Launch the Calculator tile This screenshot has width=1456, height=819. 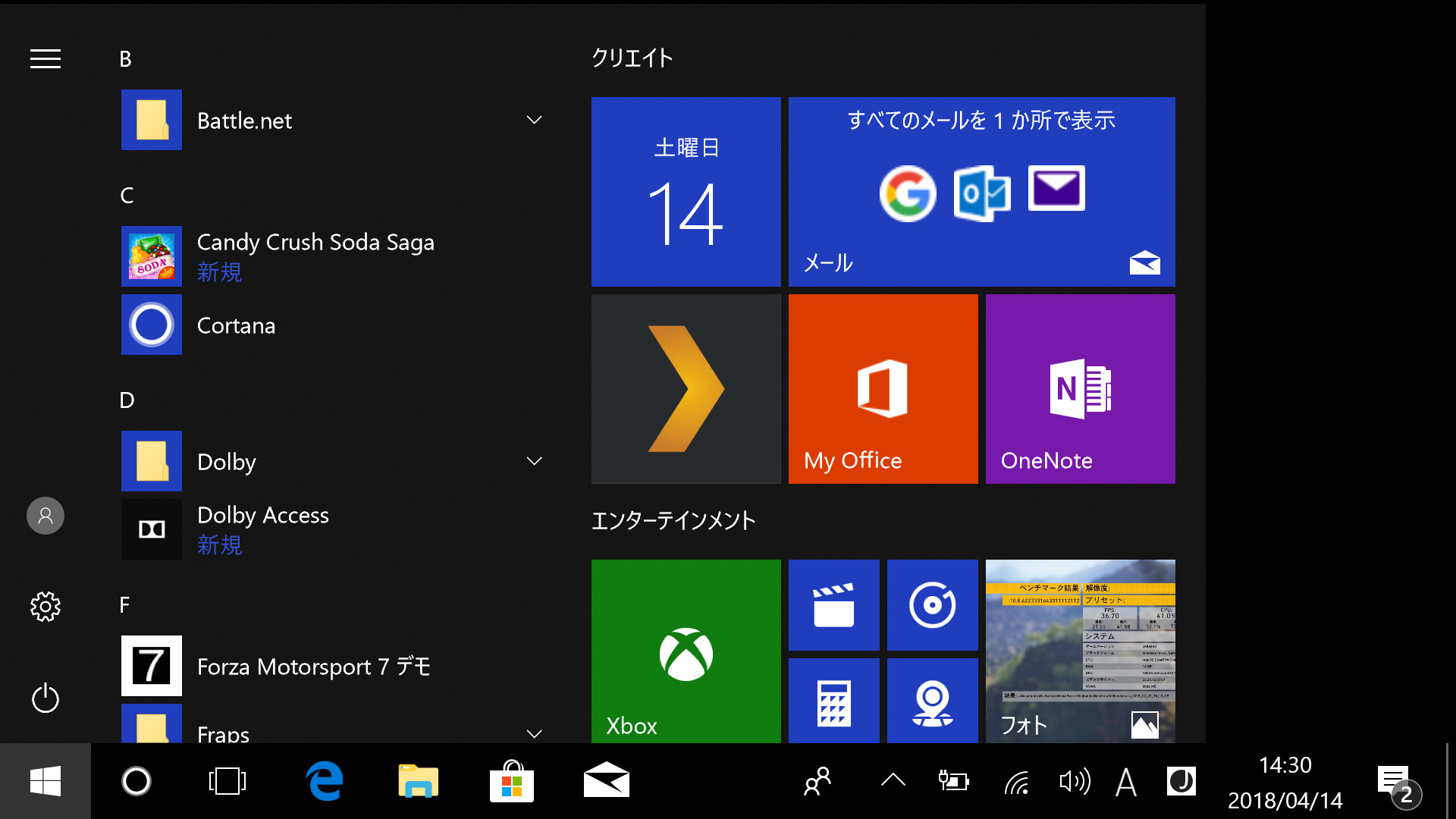(x=833, y=701)
